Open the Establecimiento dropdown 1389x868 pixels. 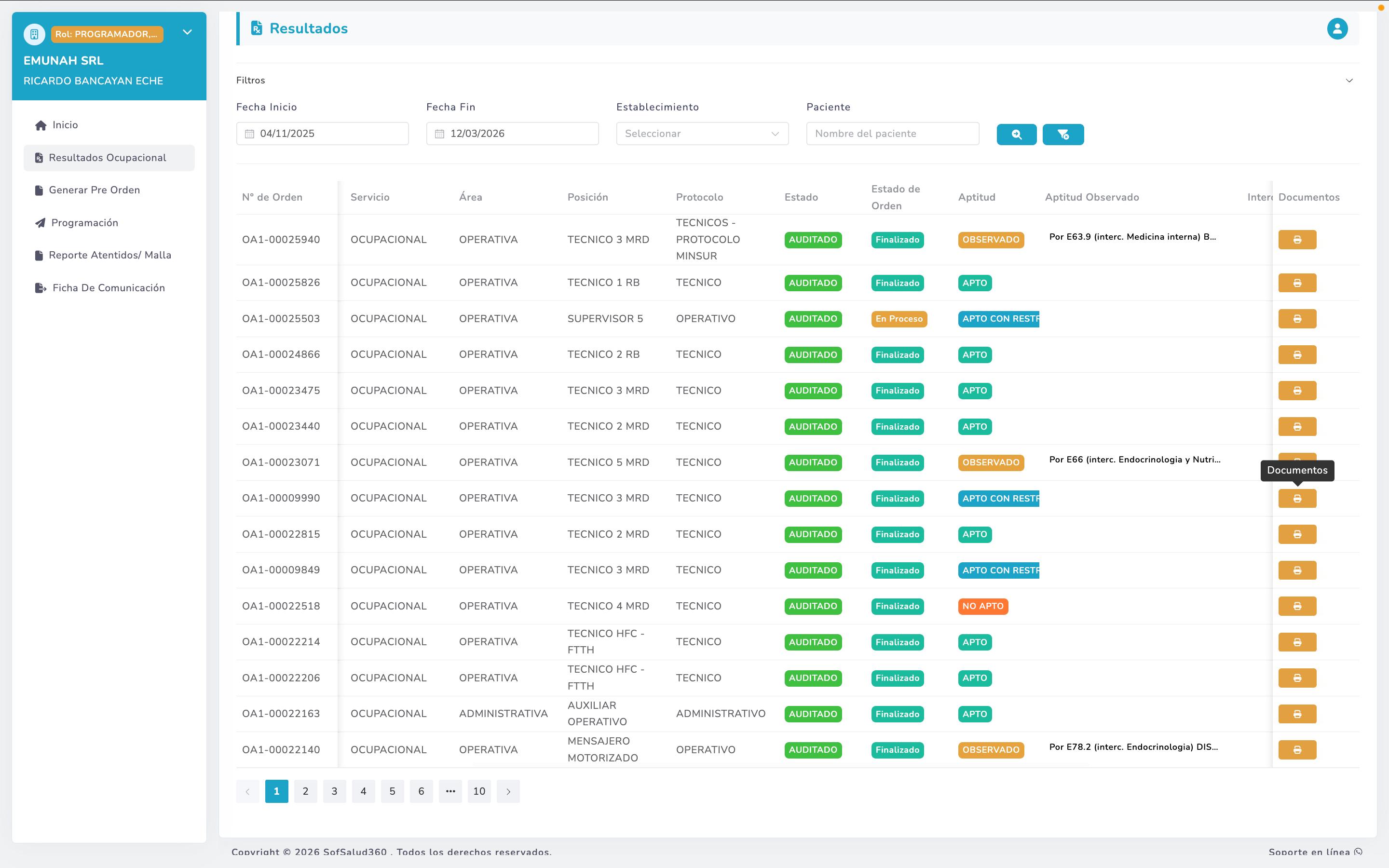click(x=701, y=134)
